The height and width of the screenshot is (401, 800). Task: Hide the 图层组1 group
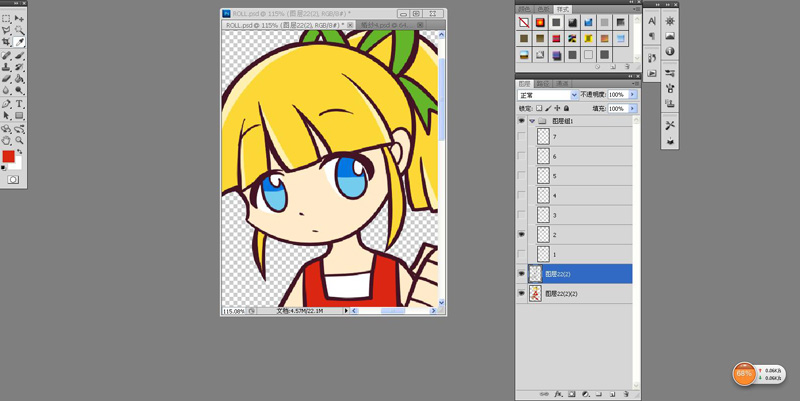click(x=521, y=121)
